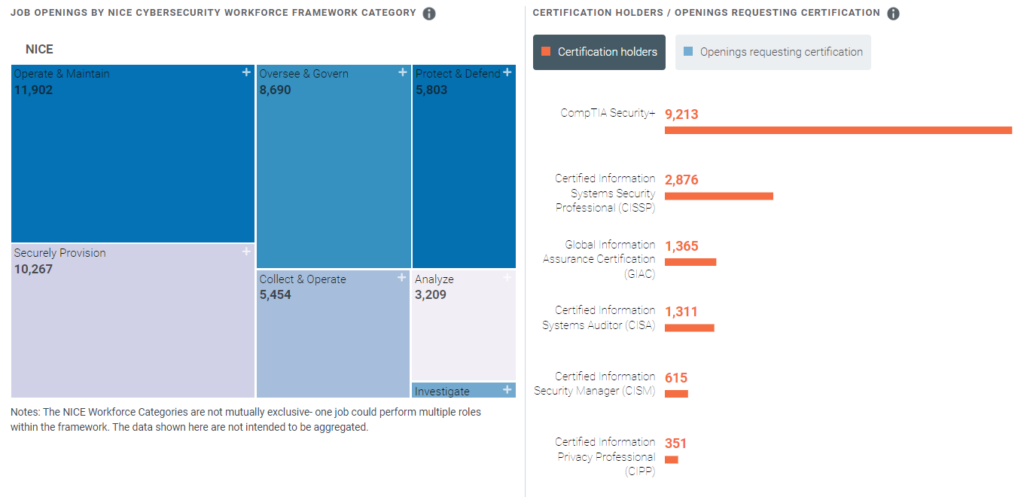Click info icon beside Job Openings heading
Screen dimensions: 1024x497
click(x=429, y=14)
